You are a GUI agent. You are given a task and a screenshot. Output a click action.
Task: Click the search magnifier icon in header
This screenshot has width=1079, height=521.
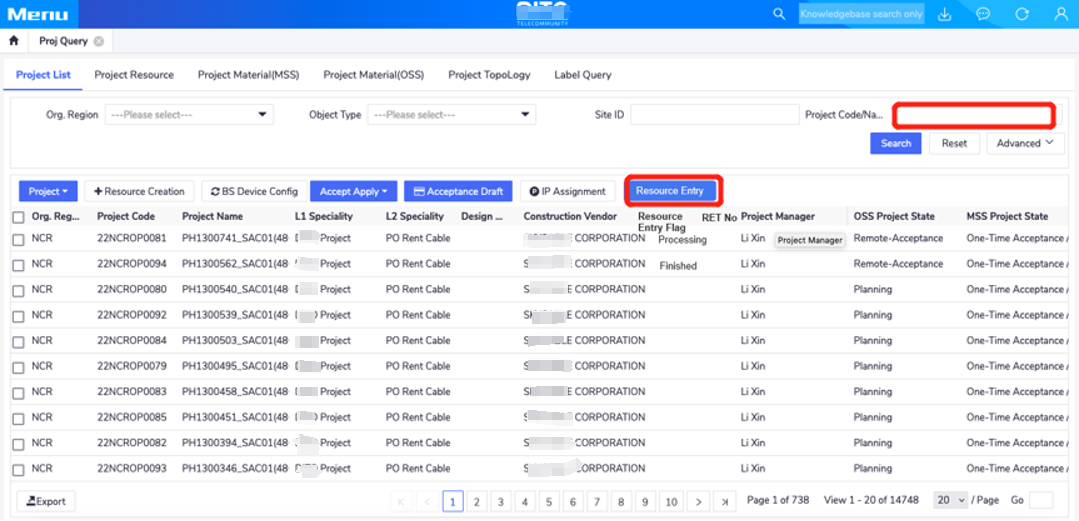(x=779, y=14)
